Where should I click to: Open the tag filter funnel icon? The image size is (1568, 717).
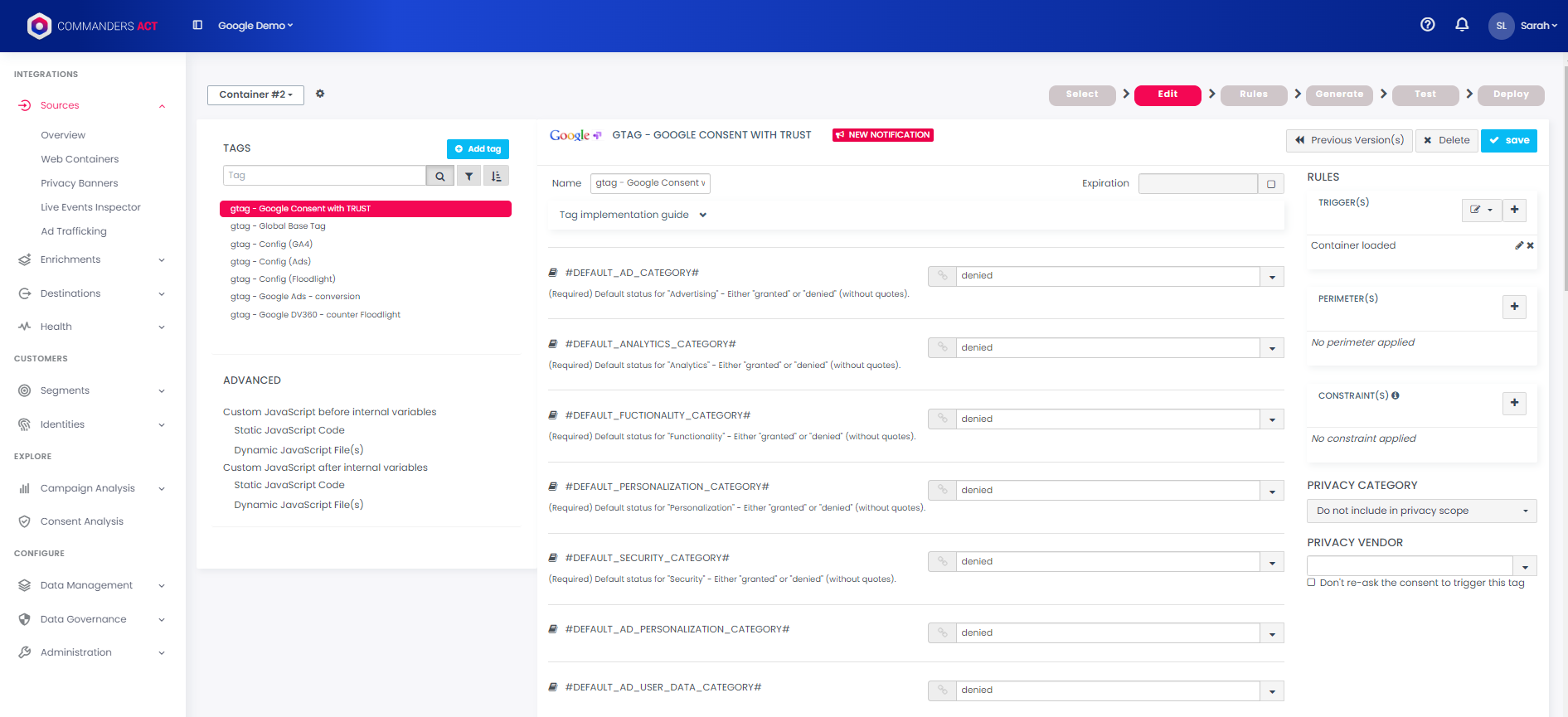point(468,176)
